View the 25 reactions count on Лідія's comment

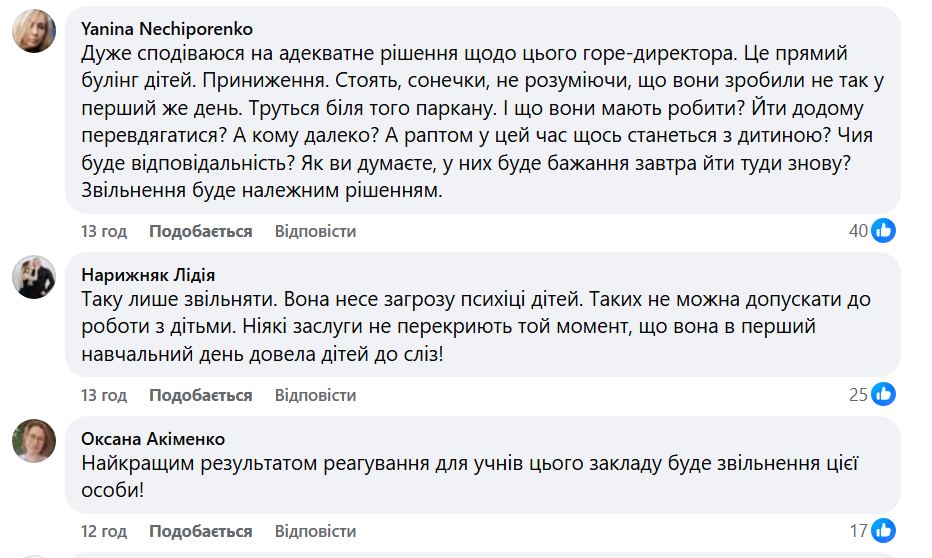(x=858, y=395)
